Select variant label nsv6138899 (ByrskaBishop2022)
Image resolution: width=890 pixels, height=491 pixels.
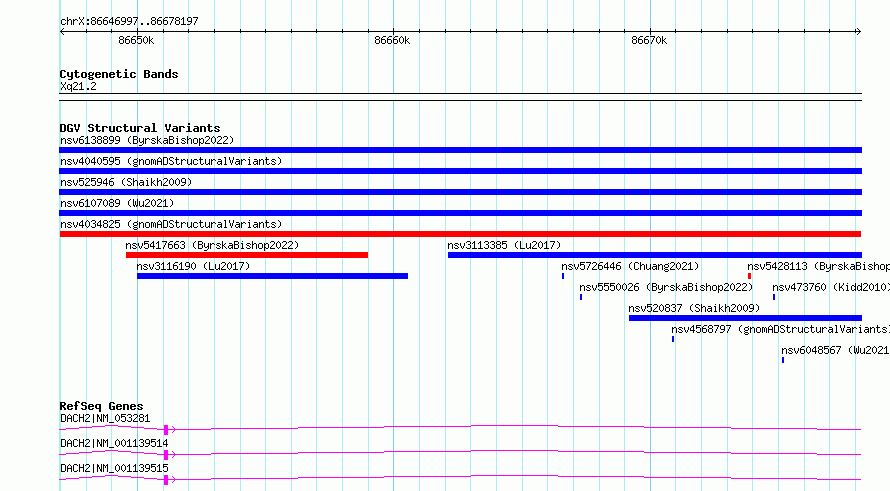pos(147,140)
